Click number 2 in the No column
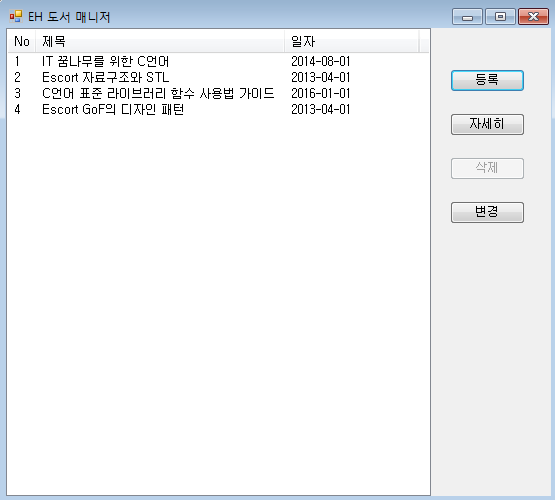Image resolution: width=555 pixels, height=500 pixels. (17, 77)
